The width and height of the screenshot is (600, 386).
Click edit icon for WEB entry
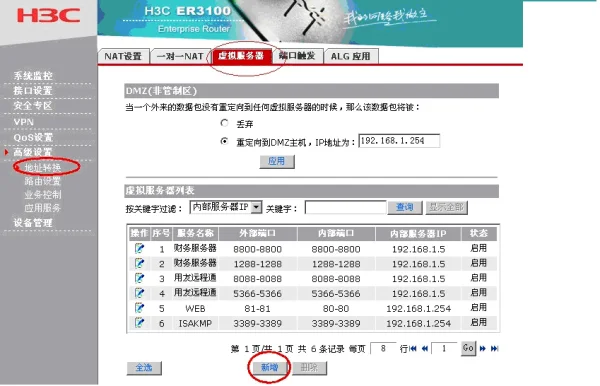click(139, 308)
